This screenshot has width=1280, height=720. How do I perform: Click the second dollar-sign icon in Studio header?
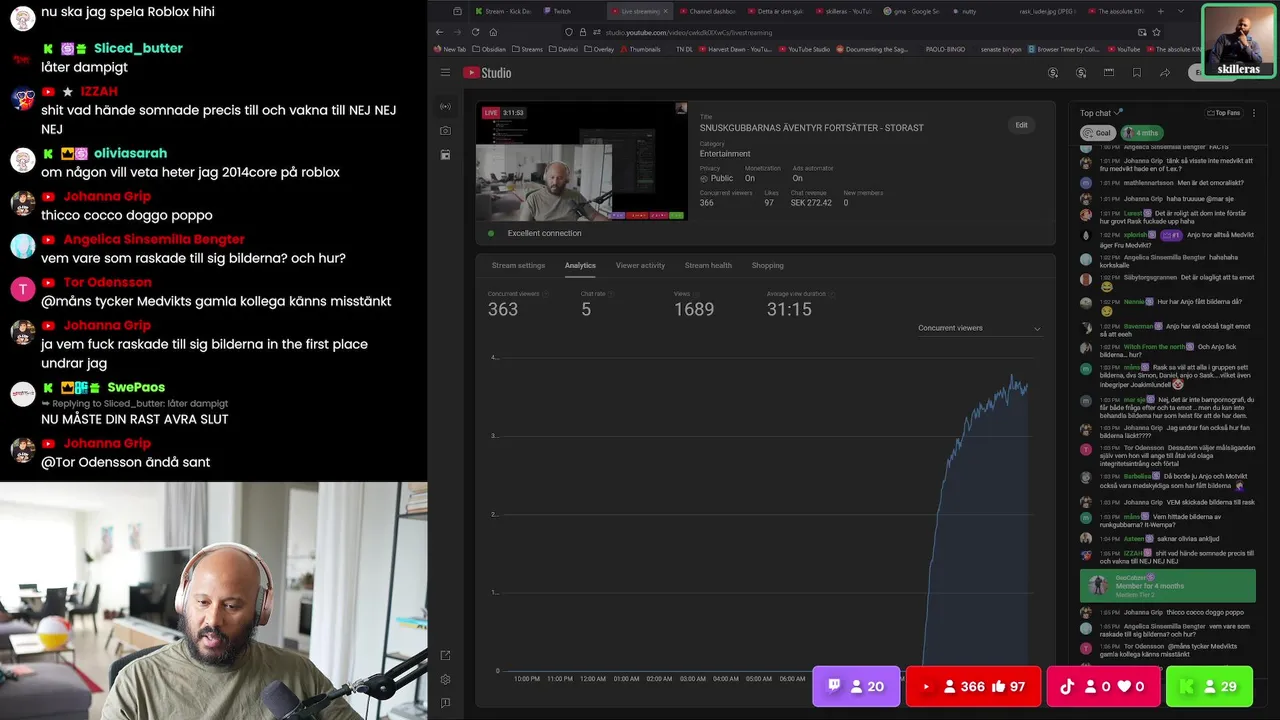click(x=1081, y=73)
